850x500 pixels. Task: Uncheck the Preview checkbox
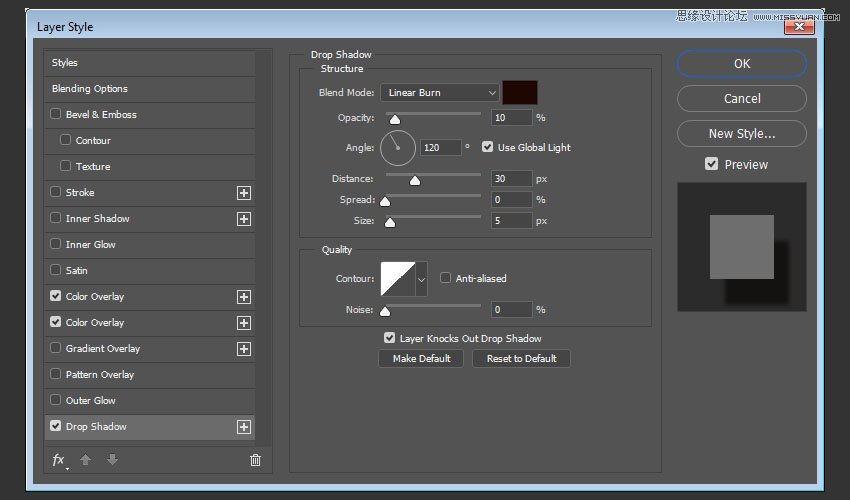711,164
